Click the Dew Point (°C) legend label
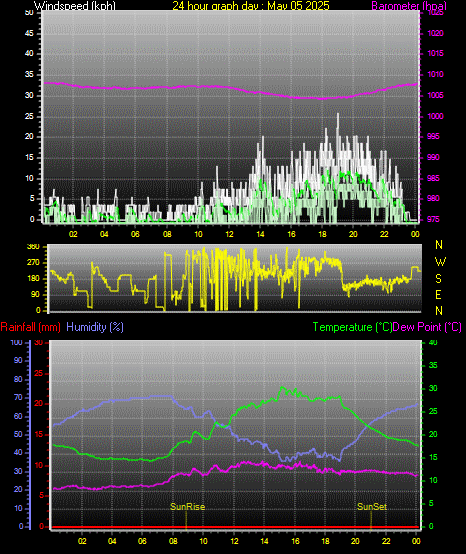This screenshot has height=554, width=466. 427,327
